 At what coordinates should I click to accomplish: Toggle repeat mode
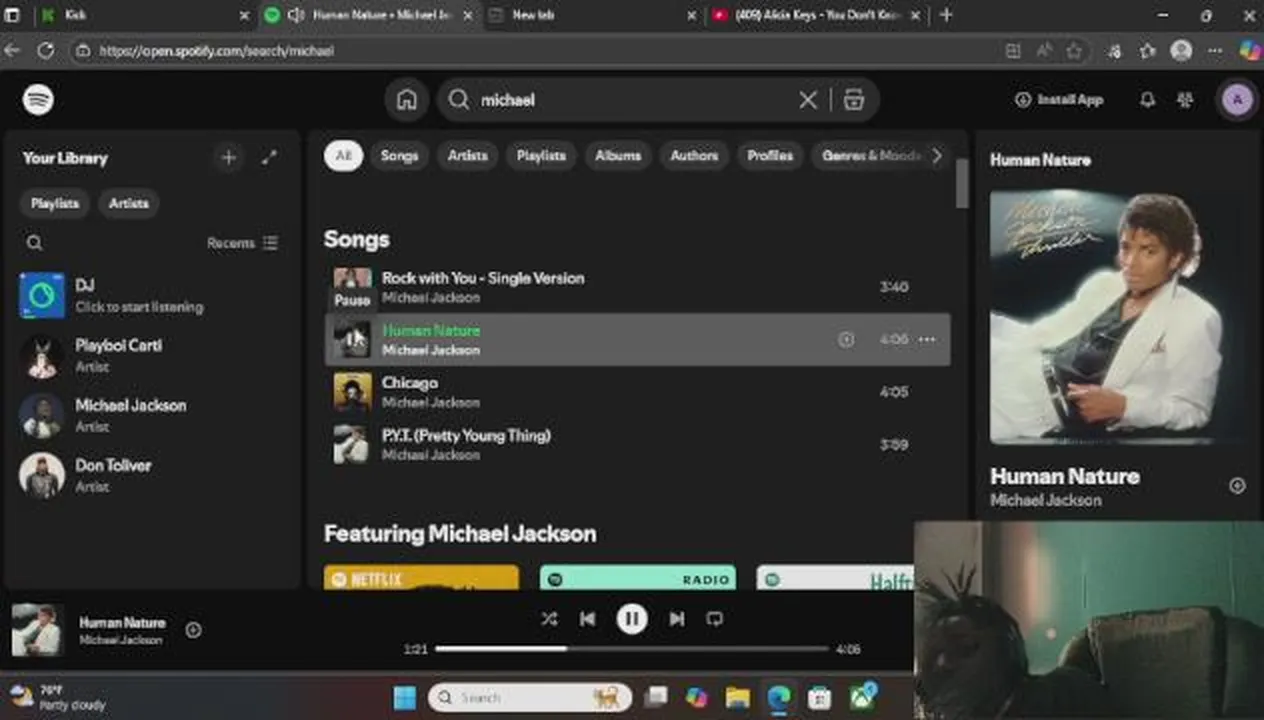point(714,619)
